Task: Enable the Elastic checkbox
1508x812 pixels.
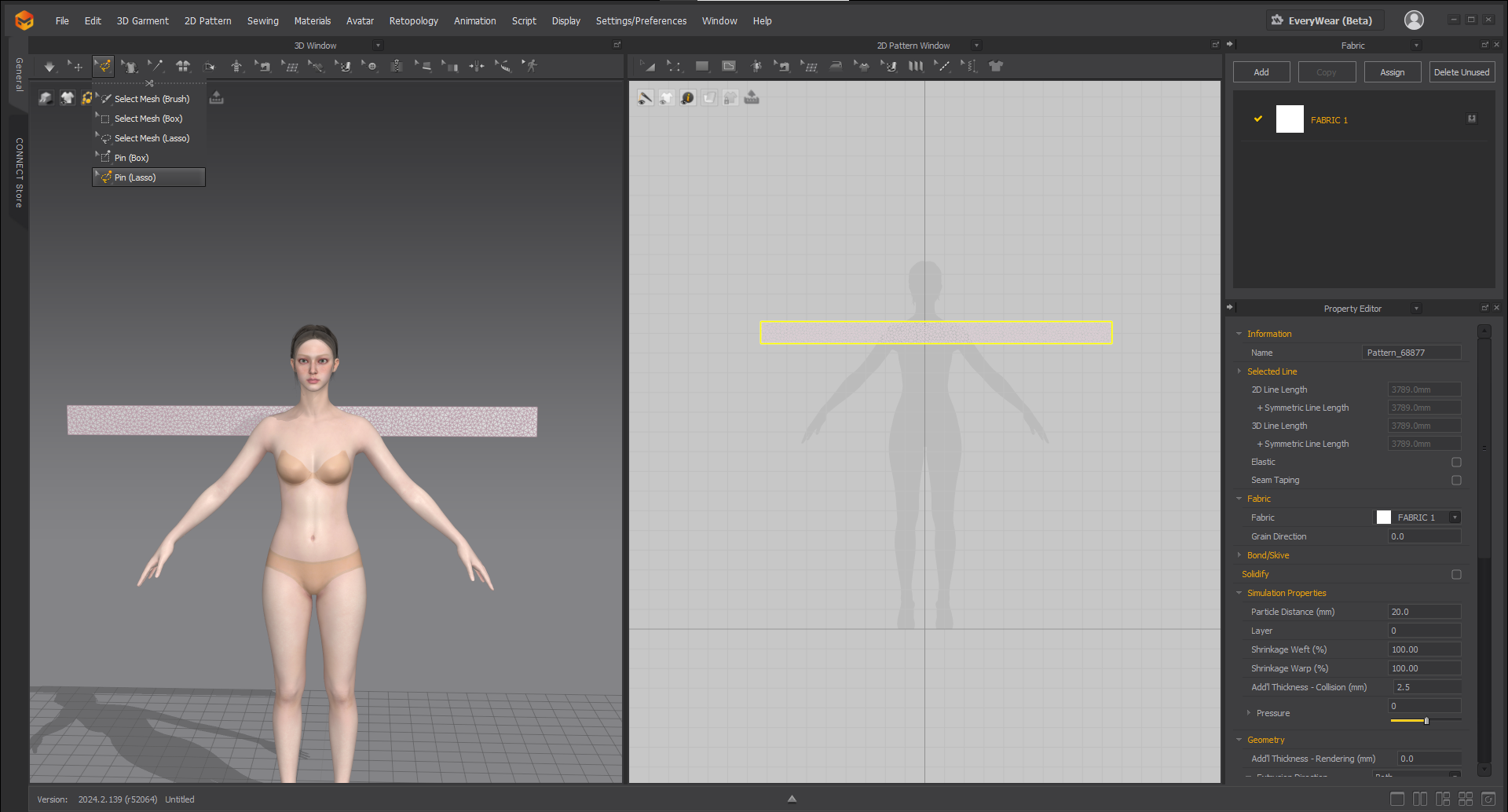Action: point(1456,463)
